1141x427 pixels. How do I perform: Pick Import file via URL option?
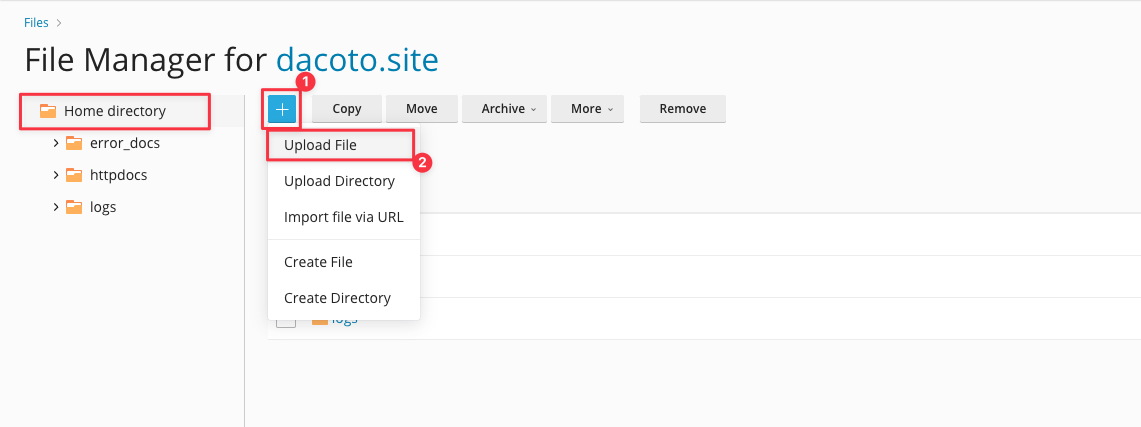[343, 217]
